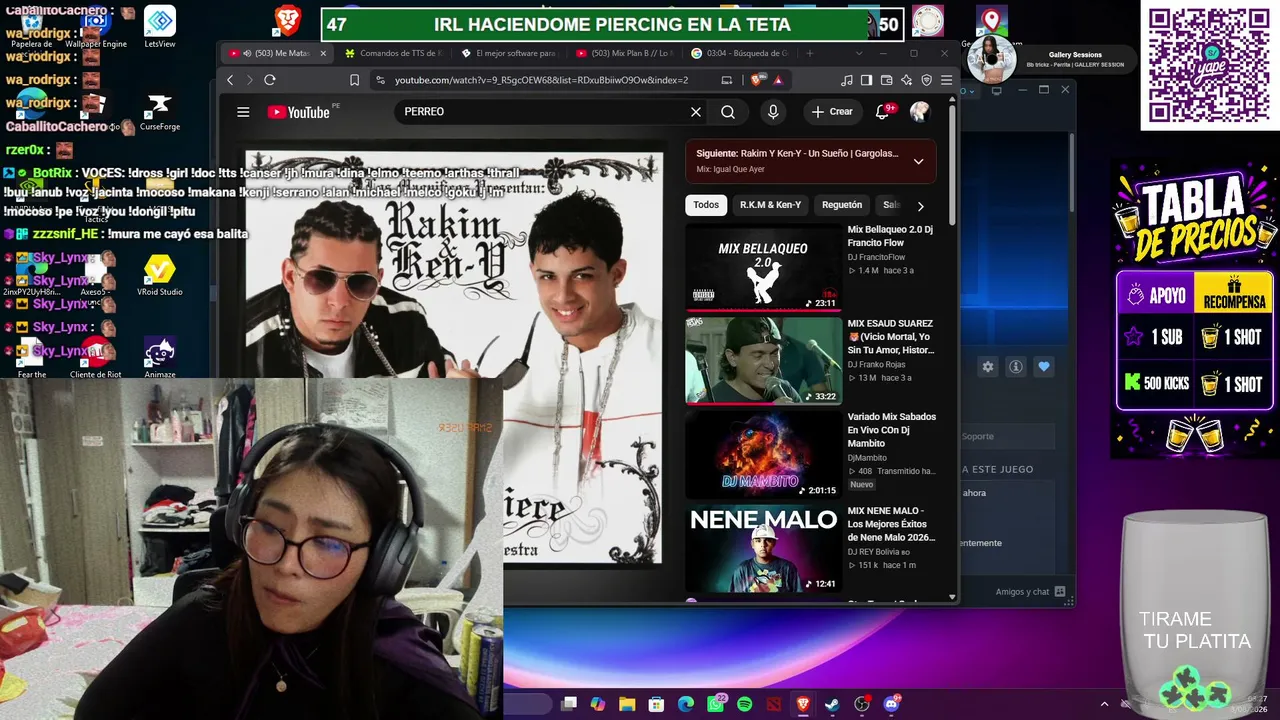Open the Brave Rewards triangle icon
1280x720 pixels.
click(777, 80)
